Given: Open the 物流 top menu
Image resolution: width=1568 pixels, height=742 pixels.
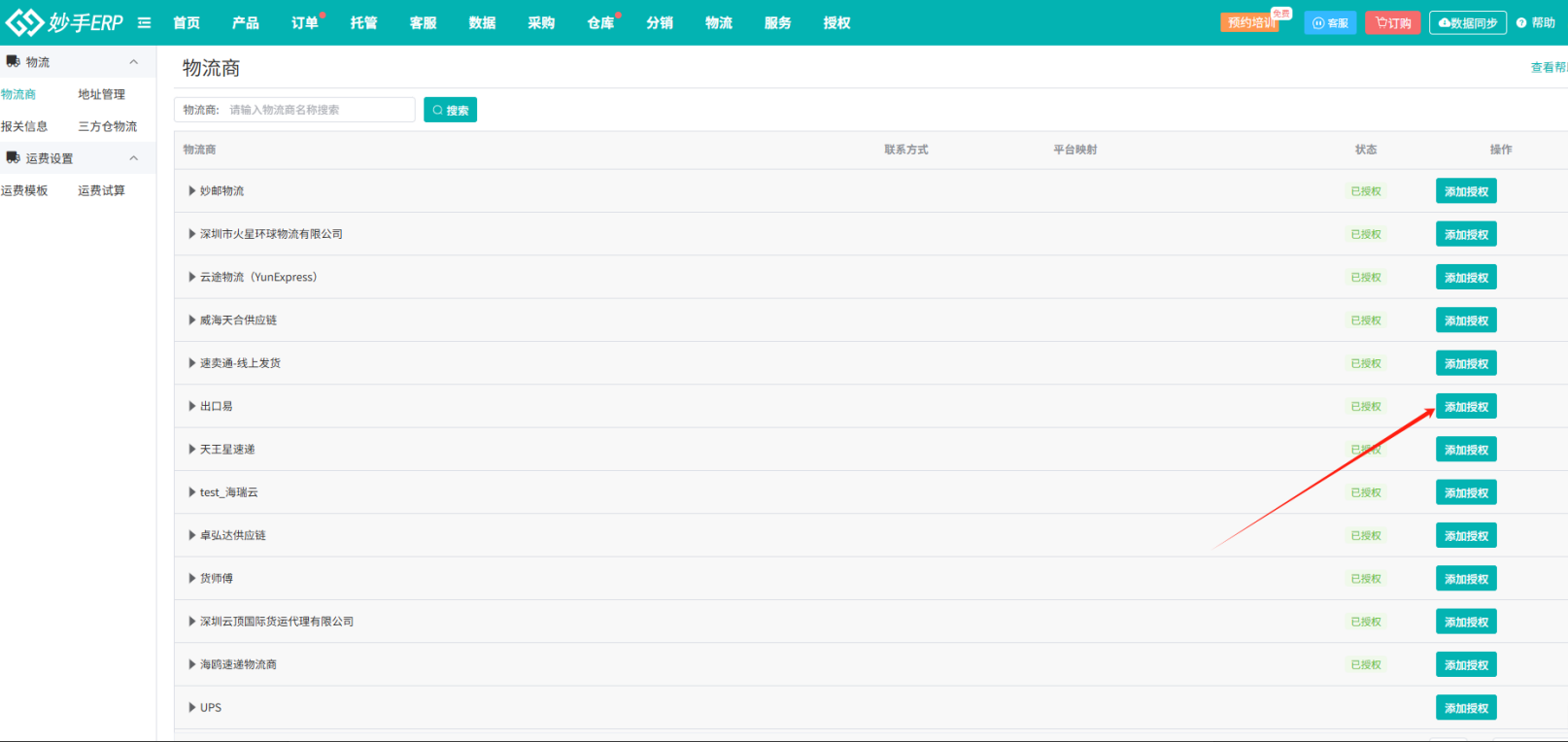Looking at the screenshot, I should [x=720, y=22].
